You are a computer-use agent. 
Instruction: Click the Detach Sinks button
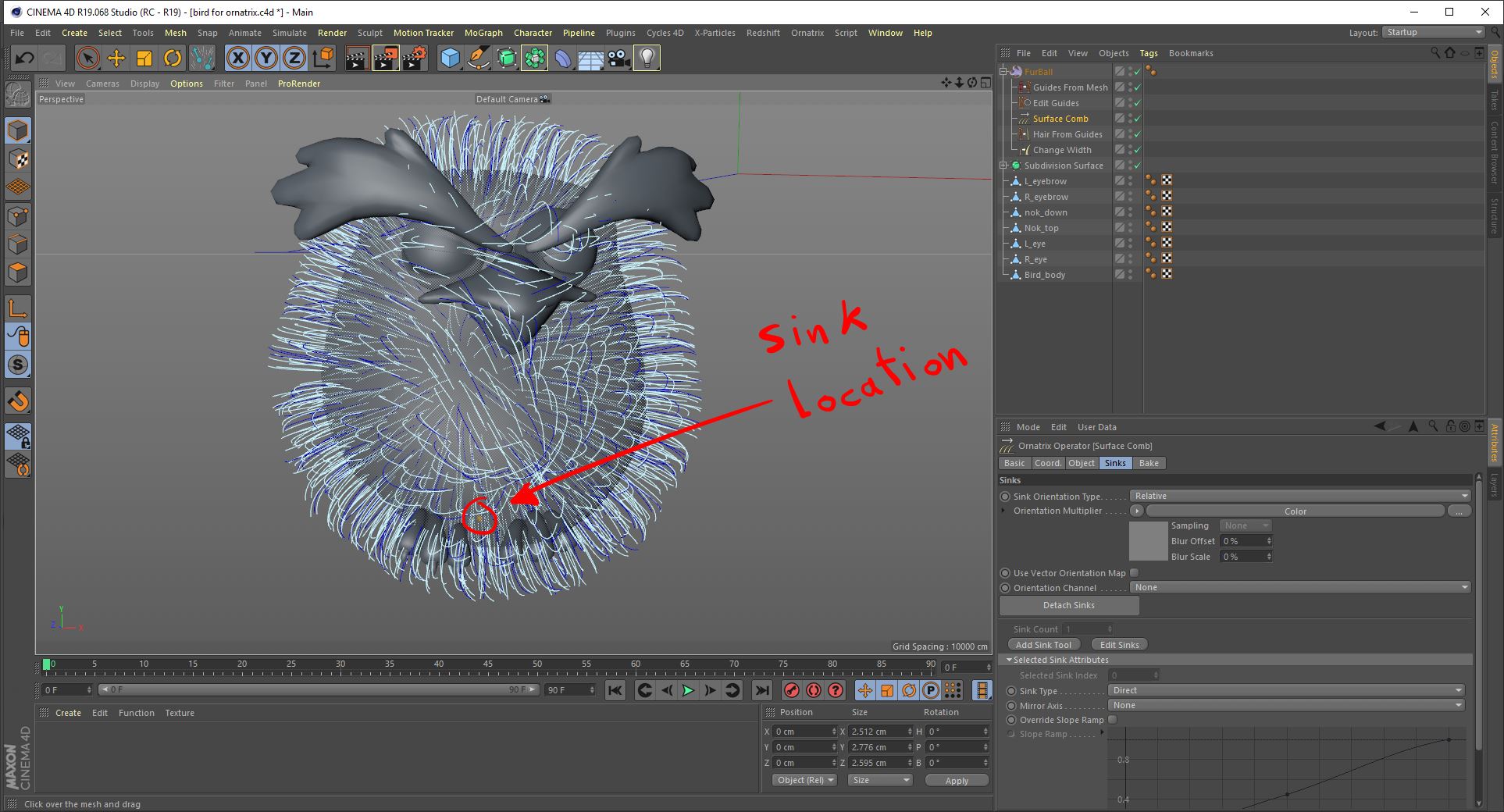click(1068, 605)
